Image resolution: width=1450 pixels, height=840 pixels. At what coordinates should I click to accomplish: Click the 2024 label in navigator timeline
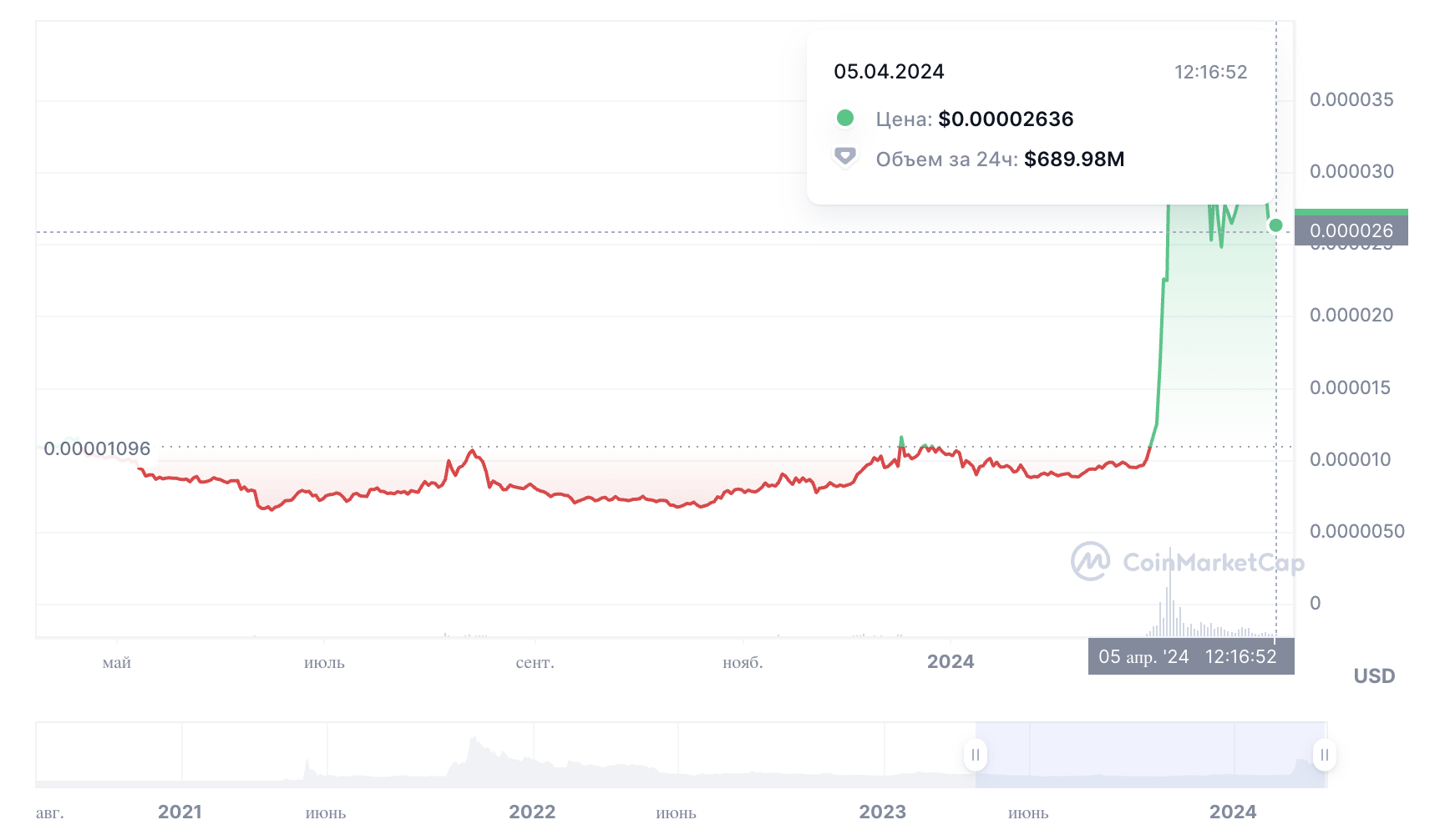(x=1233, y=812)
